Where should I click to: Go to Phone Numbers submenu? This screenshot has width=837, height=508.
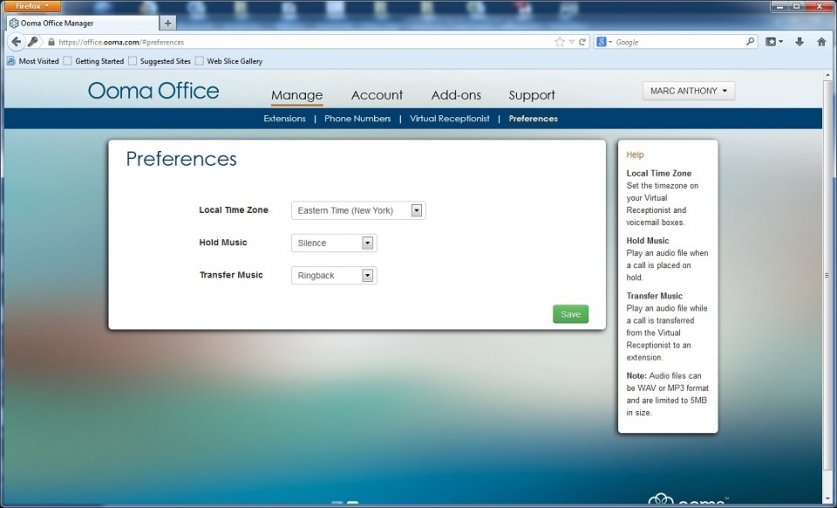pyautogui.click(x=358, y=118)
